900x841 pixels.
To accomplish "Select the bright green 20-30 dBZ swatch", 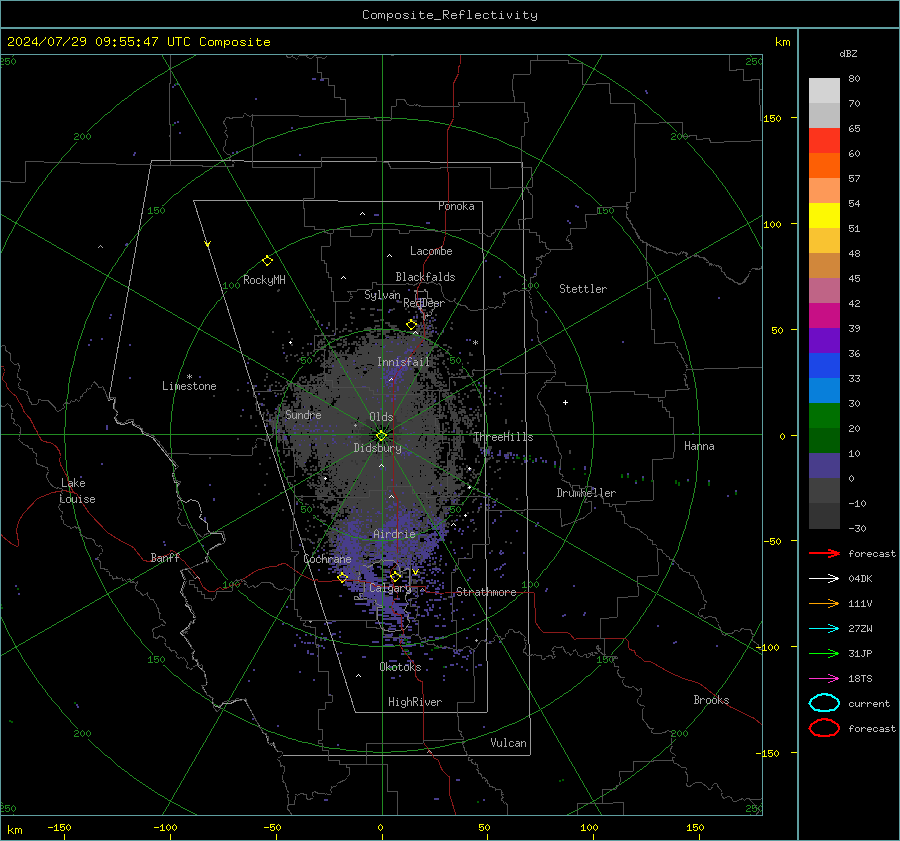I will (824, 416).
